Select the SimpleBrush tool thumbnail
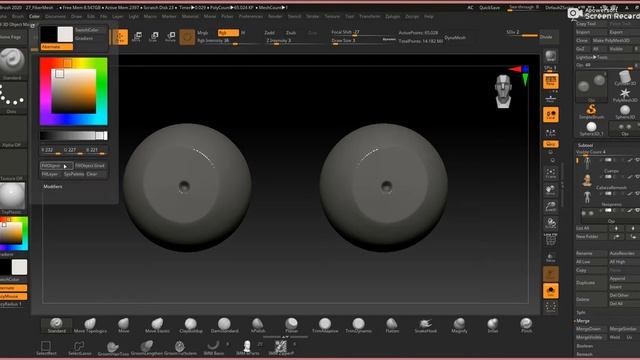The width and height of the screenshot is (640, 360). [x=591, y=111]
